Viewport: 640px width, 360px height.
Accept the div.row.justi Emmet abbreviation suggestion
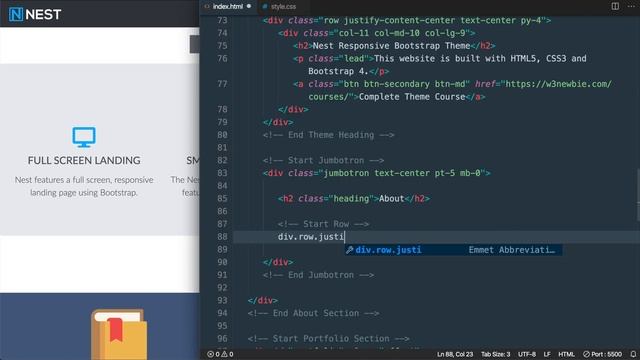pyautogui.click(x=453, y=250)
